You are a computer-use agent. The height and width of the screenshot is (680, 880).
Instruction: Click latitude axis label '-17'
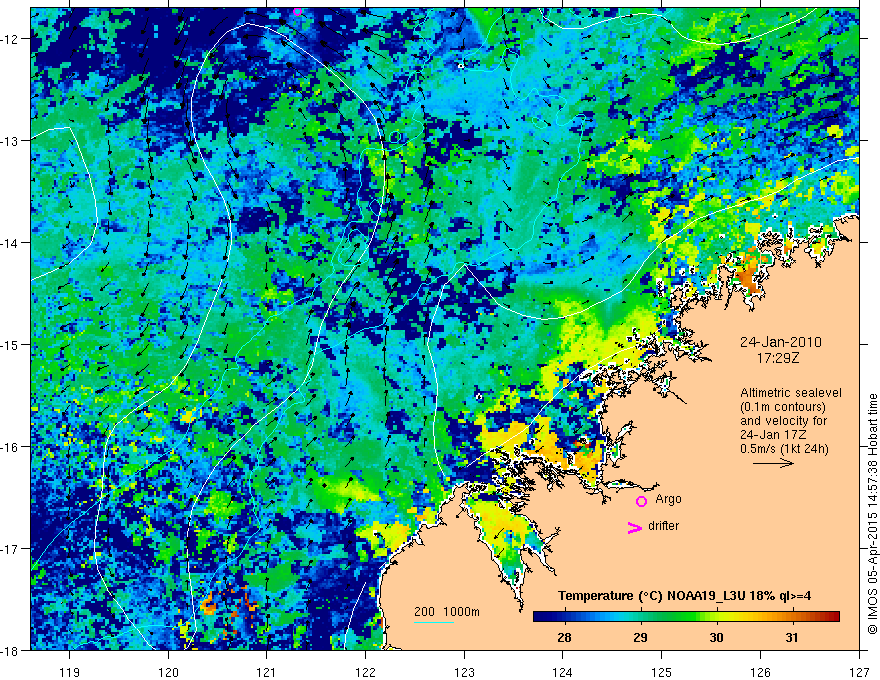10,549
